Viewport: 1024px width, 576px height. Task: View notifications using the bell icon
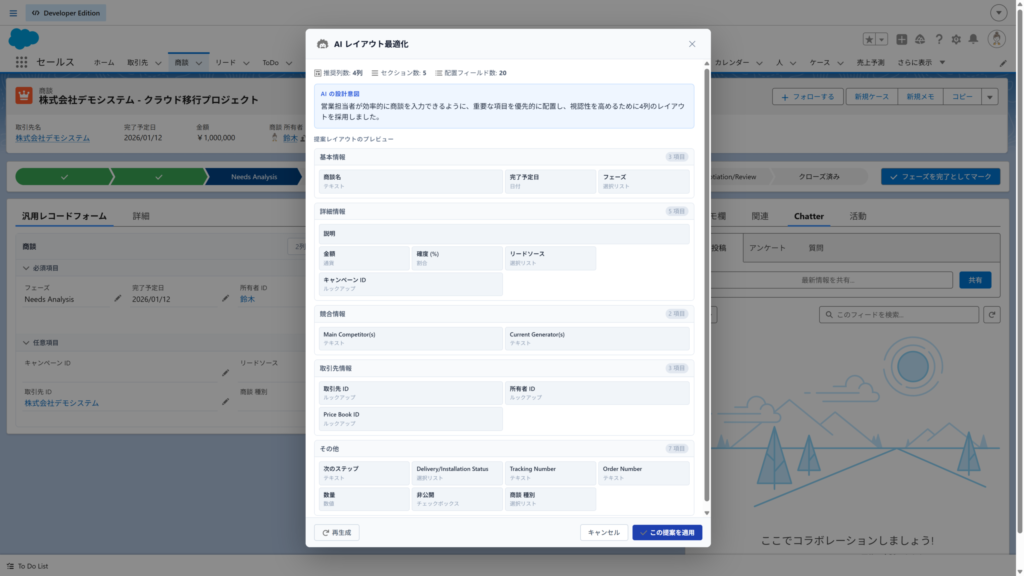(974, 39)
